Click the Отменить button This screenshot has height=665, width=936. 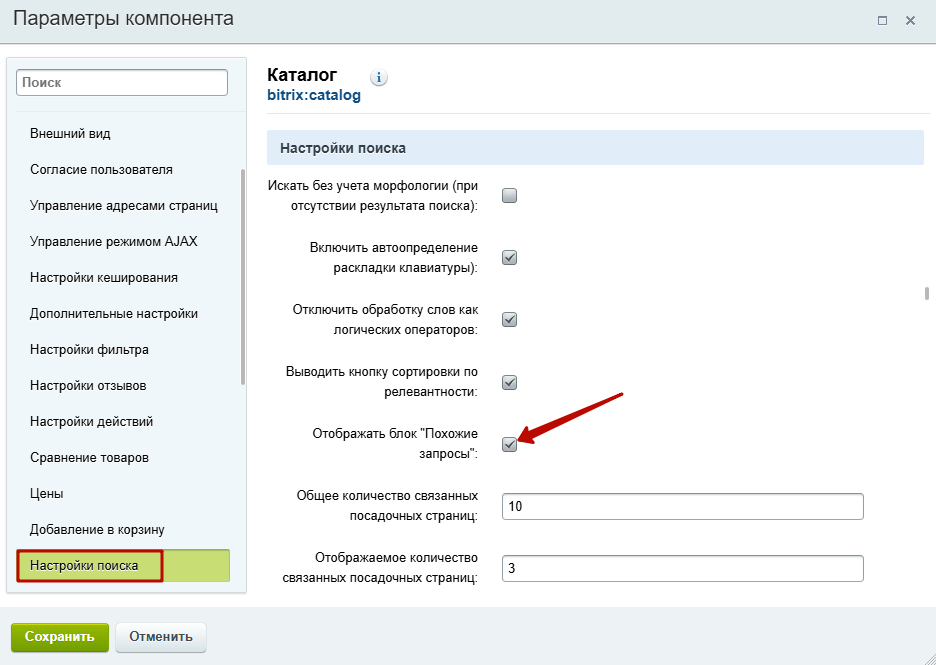(161, 636)
